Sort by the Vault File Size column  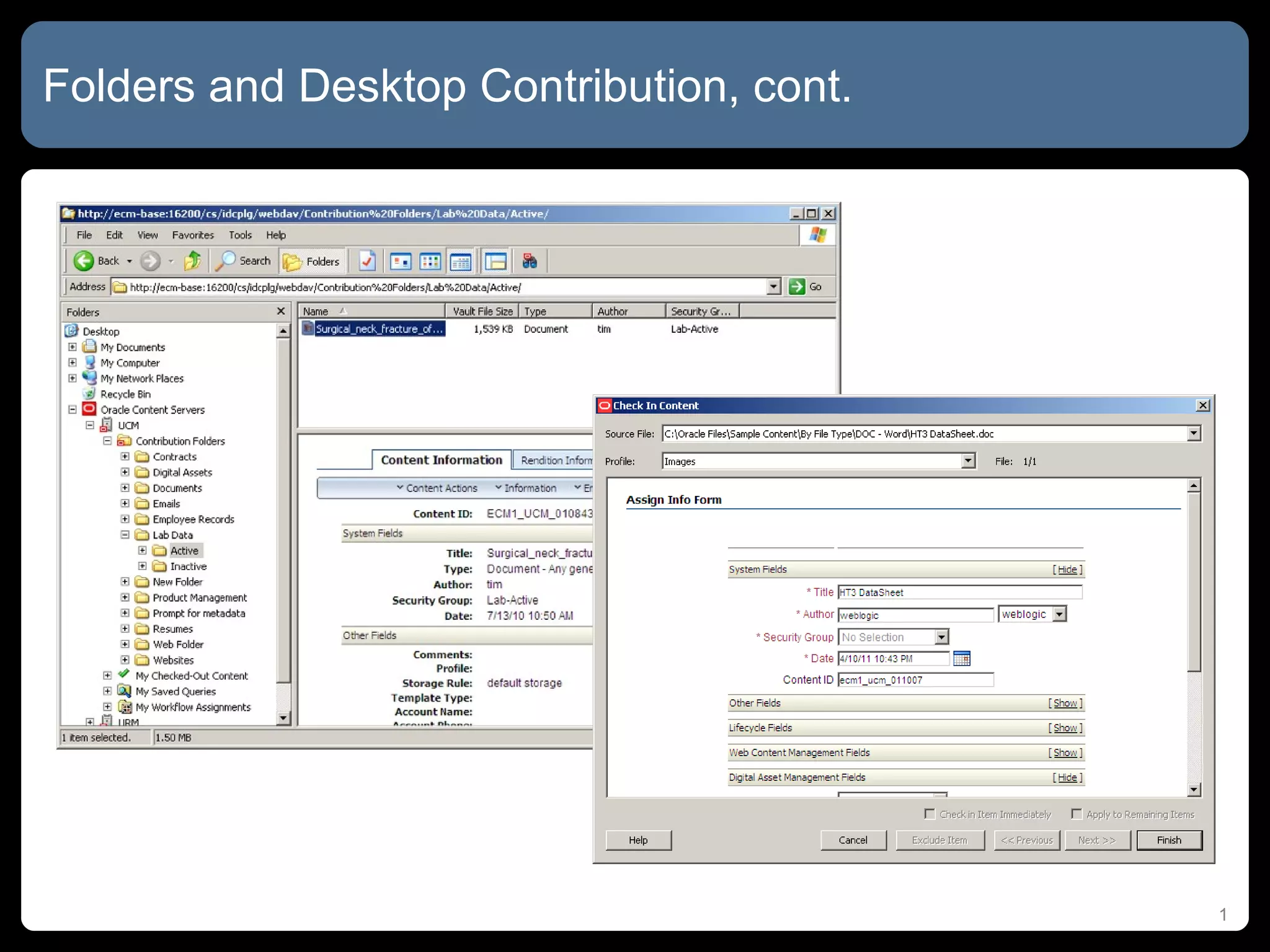[482, 311]
